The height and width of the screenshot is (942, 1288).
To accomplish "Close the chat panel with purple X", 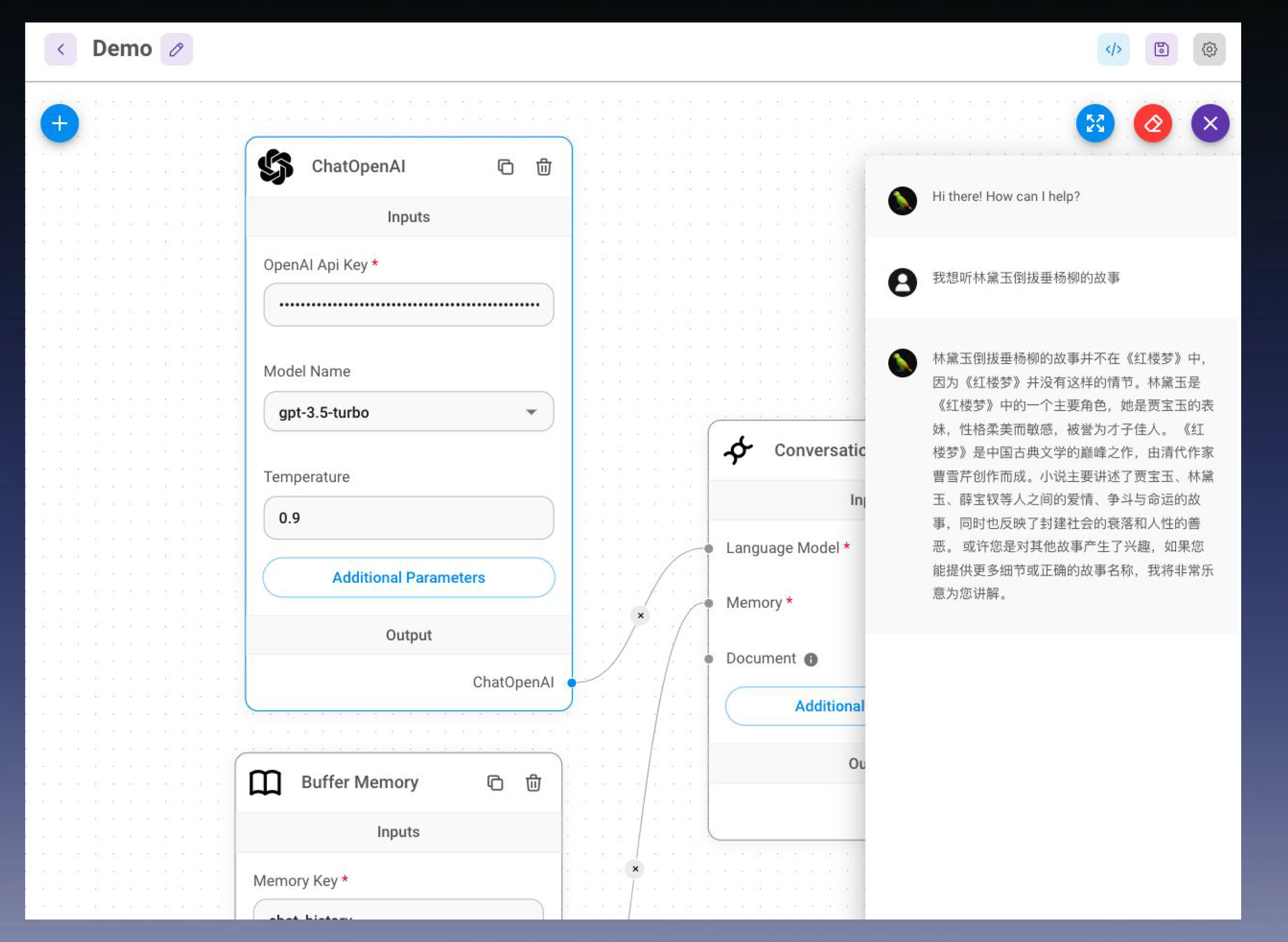I will pos(1210,123).
